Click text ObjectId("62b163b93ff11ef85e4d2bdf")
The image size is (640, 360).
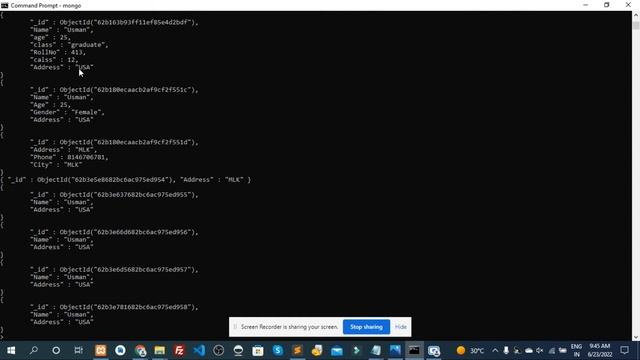pyautogui.click(x=127, y=22)
